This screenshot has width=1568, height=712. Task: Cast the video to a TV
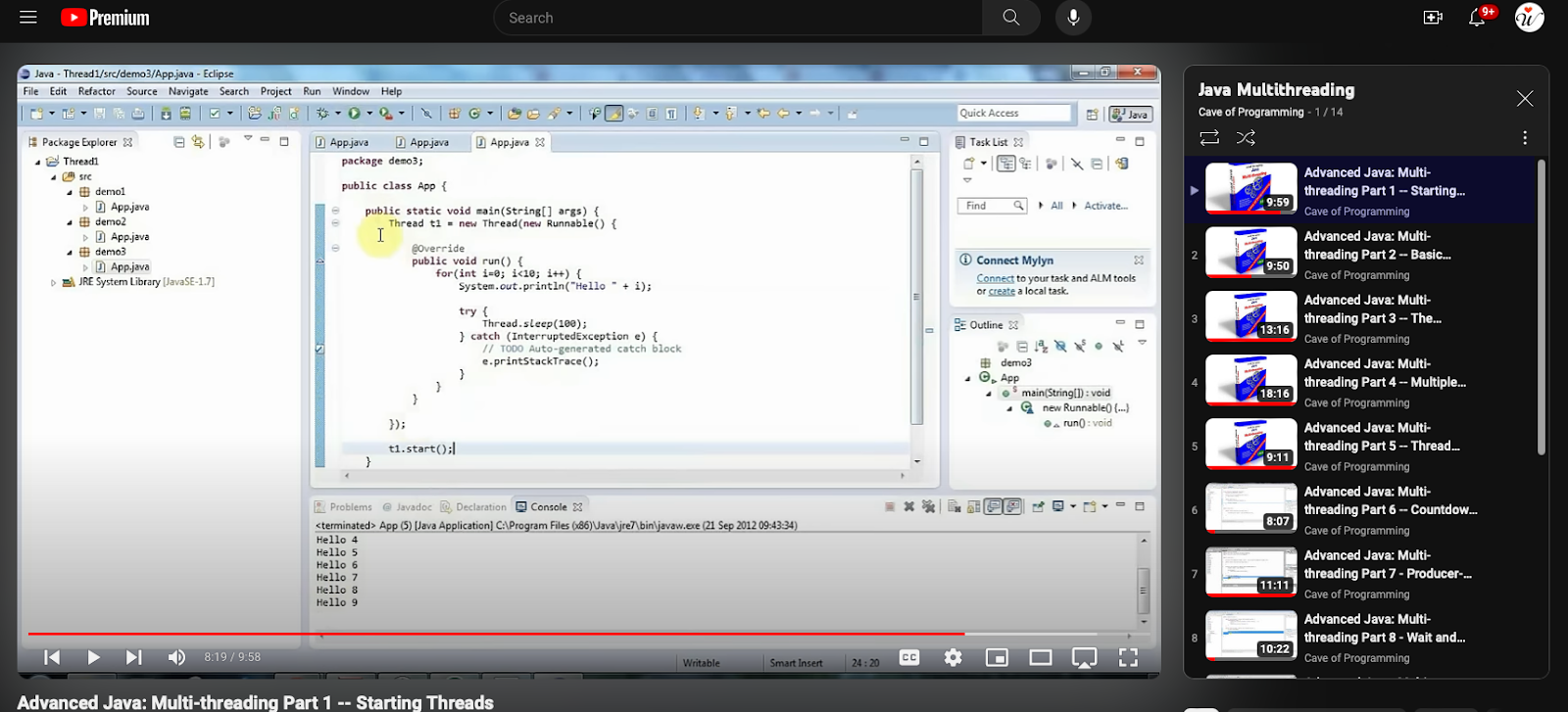click(1084, 657)
